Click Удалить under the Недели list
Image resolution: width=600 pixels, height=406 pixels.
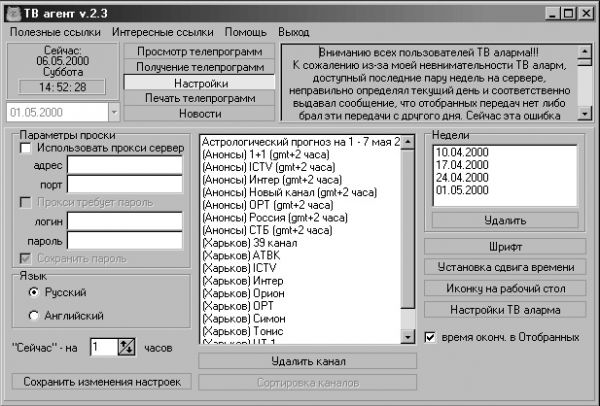(505, 220)
